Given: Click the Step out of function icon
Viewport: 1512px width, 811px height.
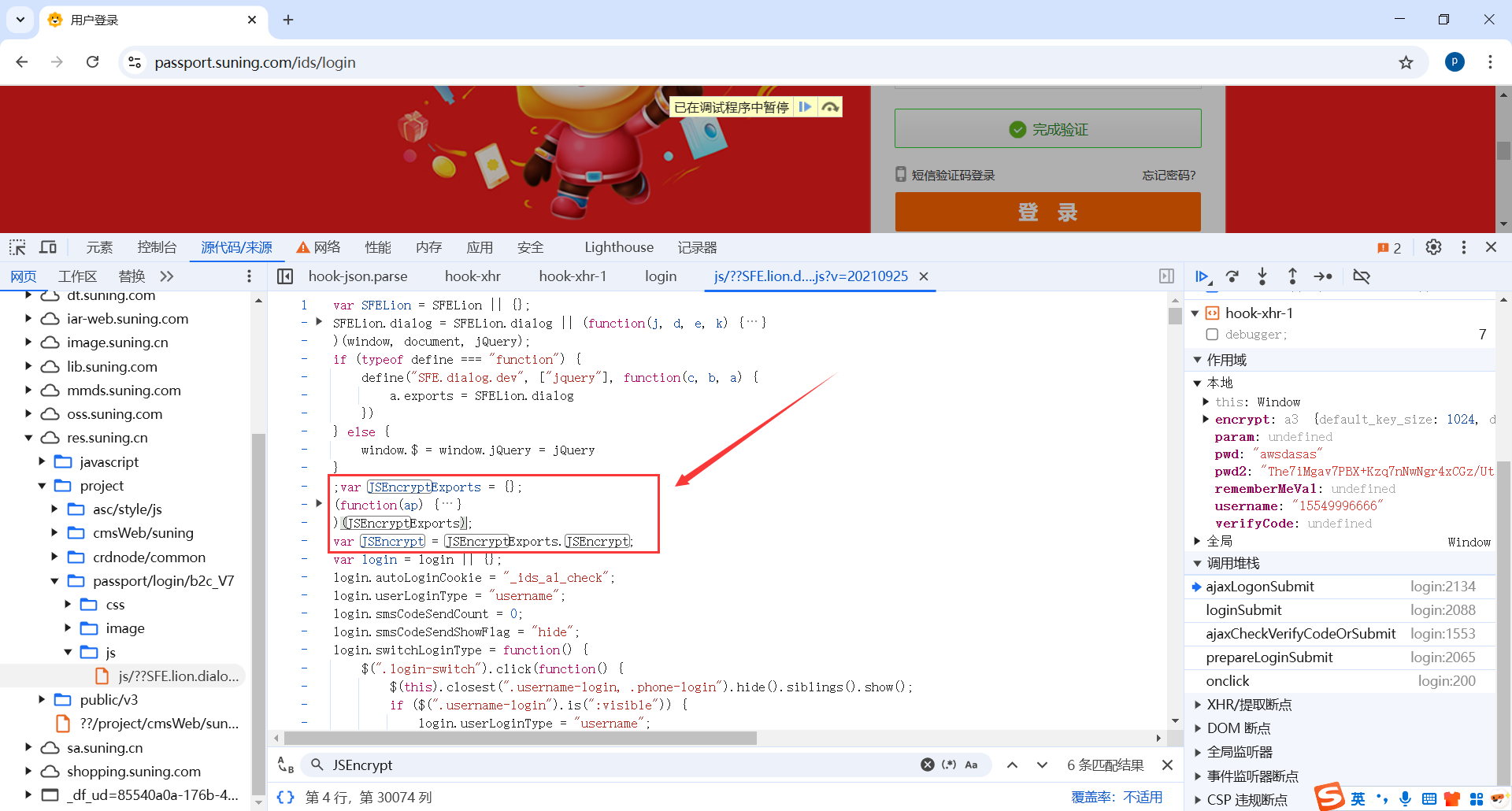Looking at the screenshot, I should click(1292, 276).
